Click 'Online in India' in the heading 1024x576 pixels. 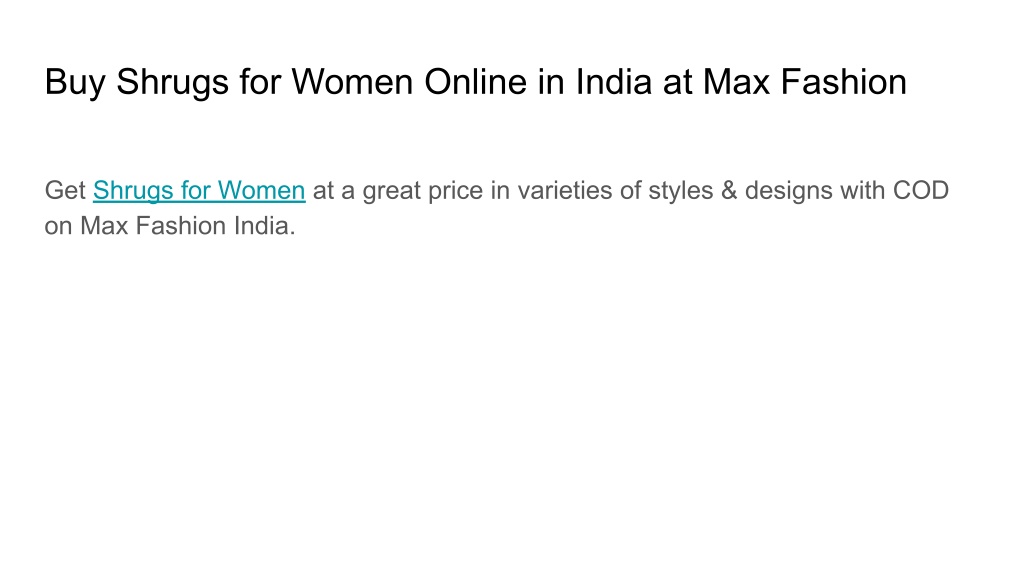[537, 82]
